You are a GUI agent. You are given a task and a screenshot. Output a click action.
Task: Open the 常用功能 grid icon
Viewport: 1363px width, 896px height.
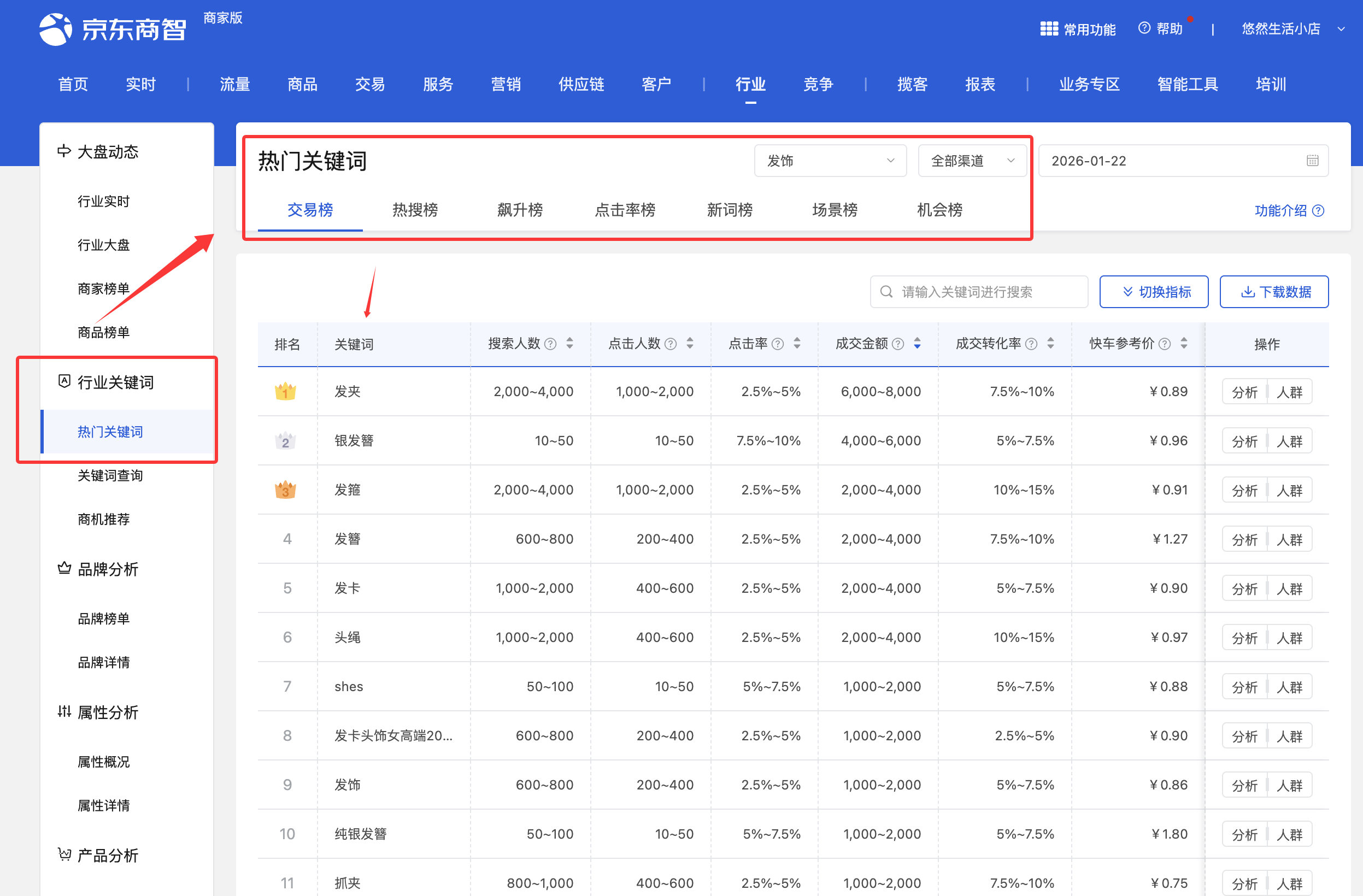(x=1049, y=28)
